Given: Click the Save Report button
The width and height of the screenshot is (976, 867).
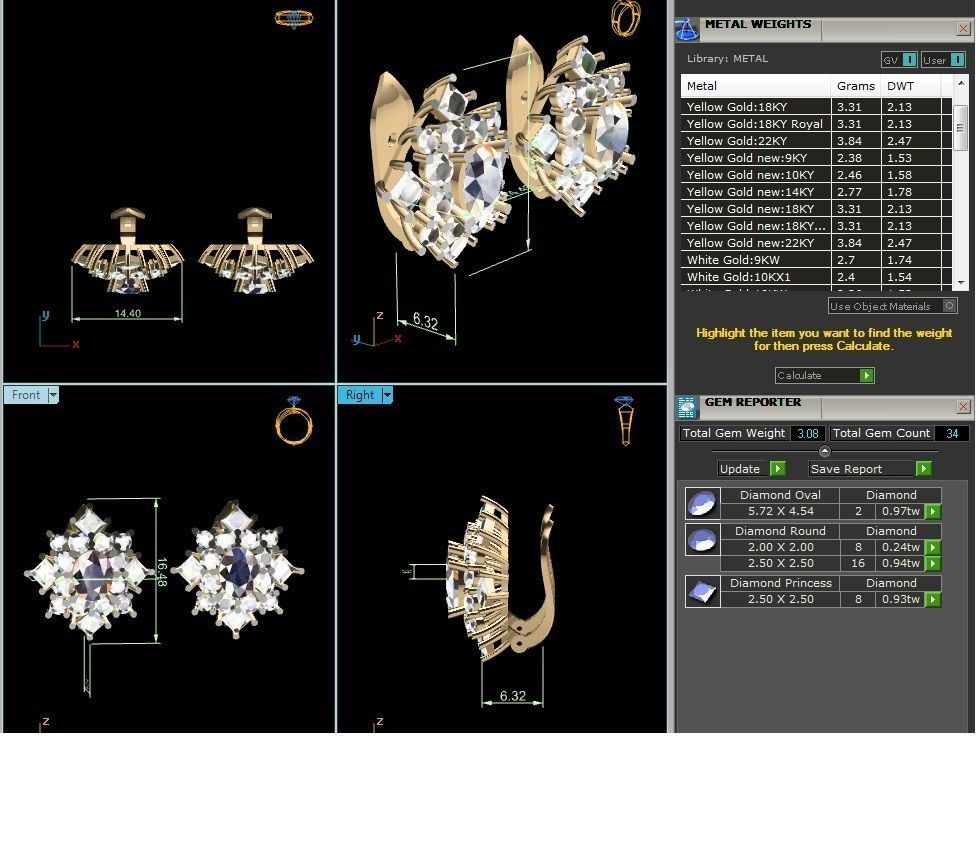Looking at the screenshot, I should tap(870, 469).
